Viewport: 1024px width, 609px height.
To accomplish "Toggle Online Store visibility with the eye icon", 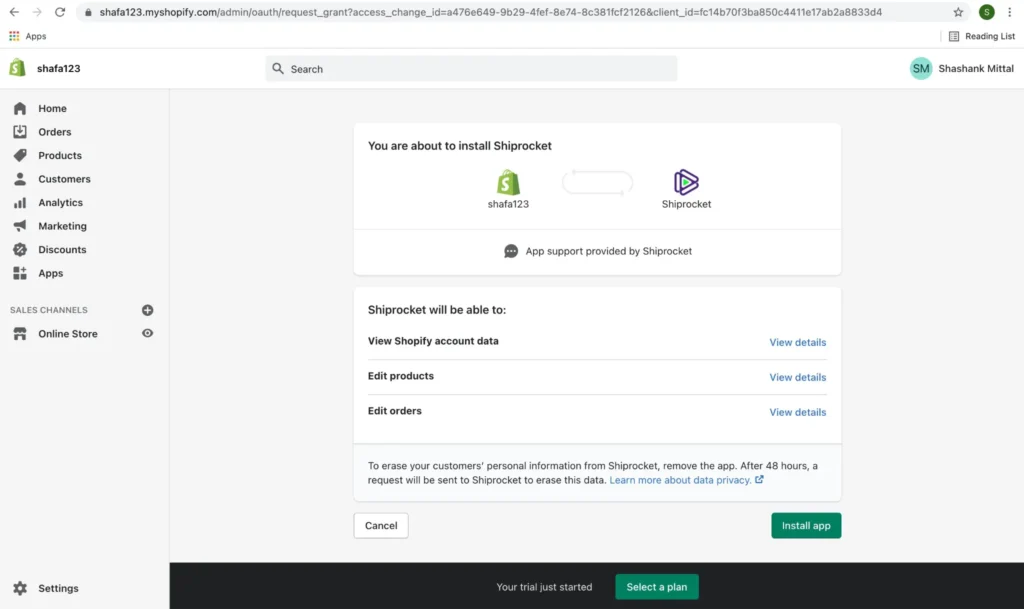I will click(147, 333).
